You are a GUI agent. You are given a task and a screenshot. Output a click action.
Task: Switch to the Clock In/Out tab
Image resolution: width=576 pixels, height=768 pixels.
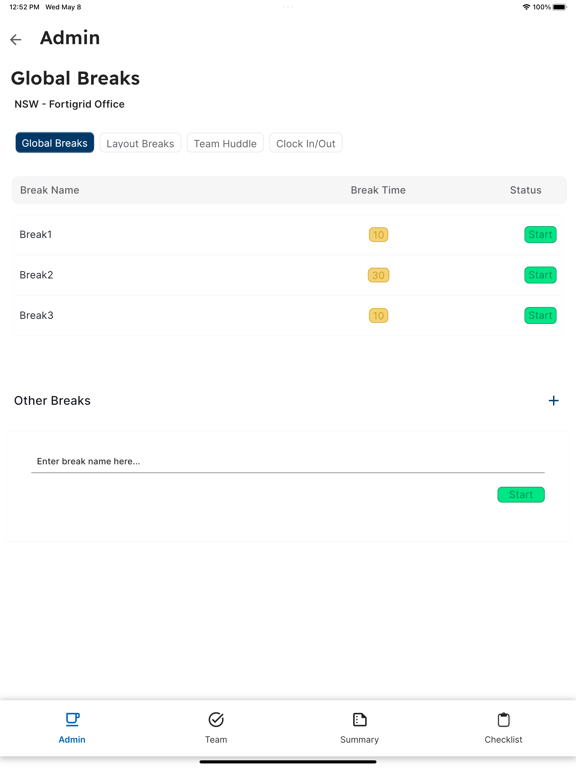(306, 144)
